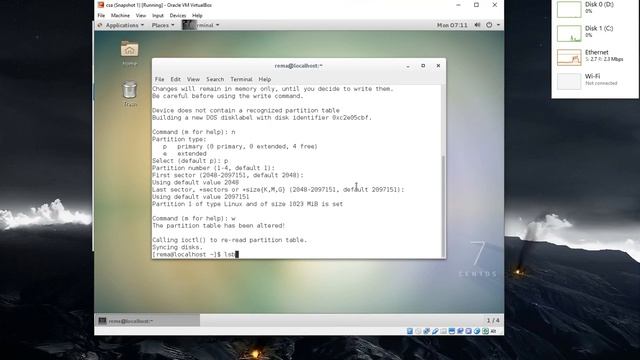Open the Places menu dropdown
This screenshot has width=640, height=360.
[163, 25]
